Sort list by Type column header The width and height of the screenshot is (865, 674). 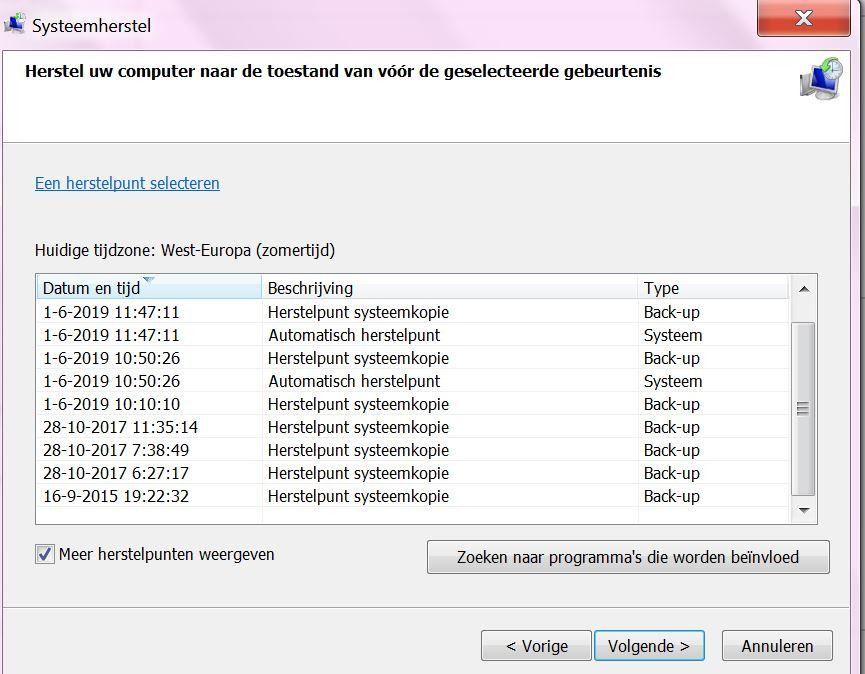pyautogui.click(x=713, y=288)
